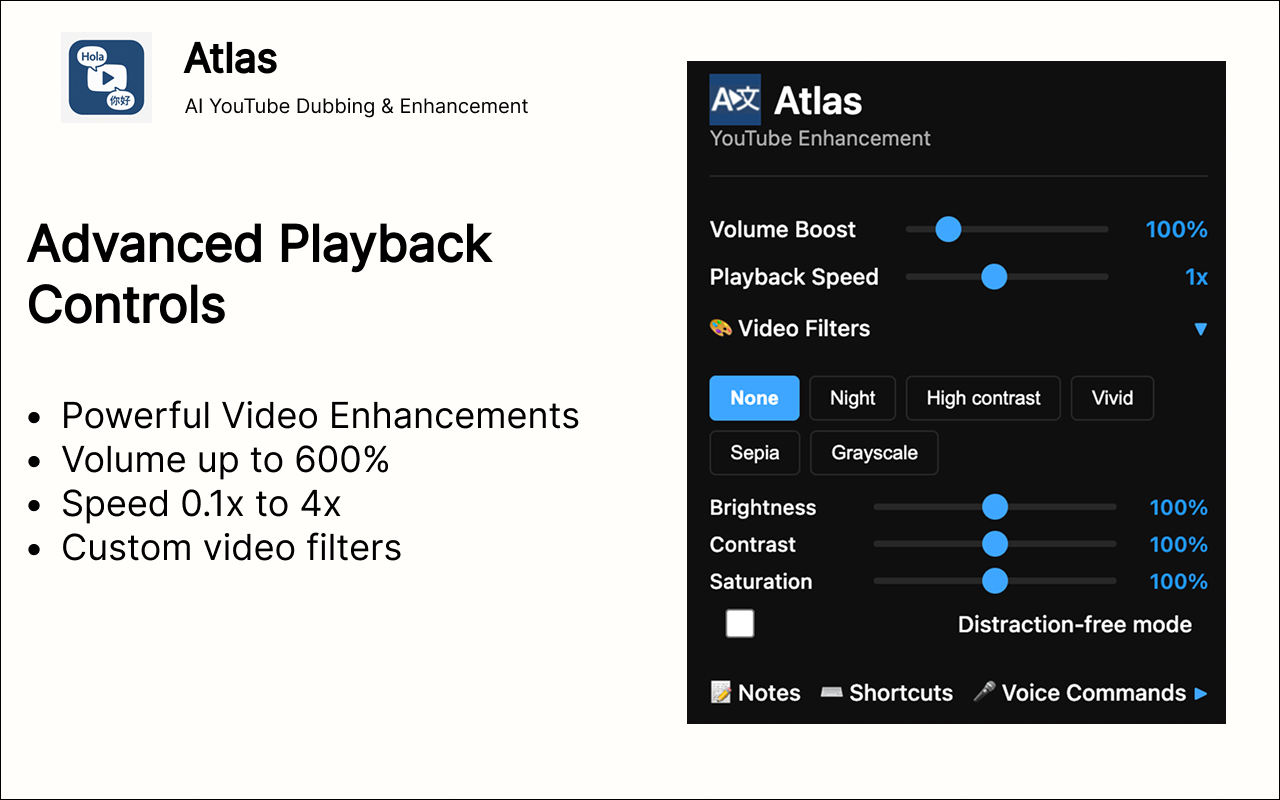Screen dimensions: 1280x800
Task: Switch to the High contrast filter
Action: point(982,398)
